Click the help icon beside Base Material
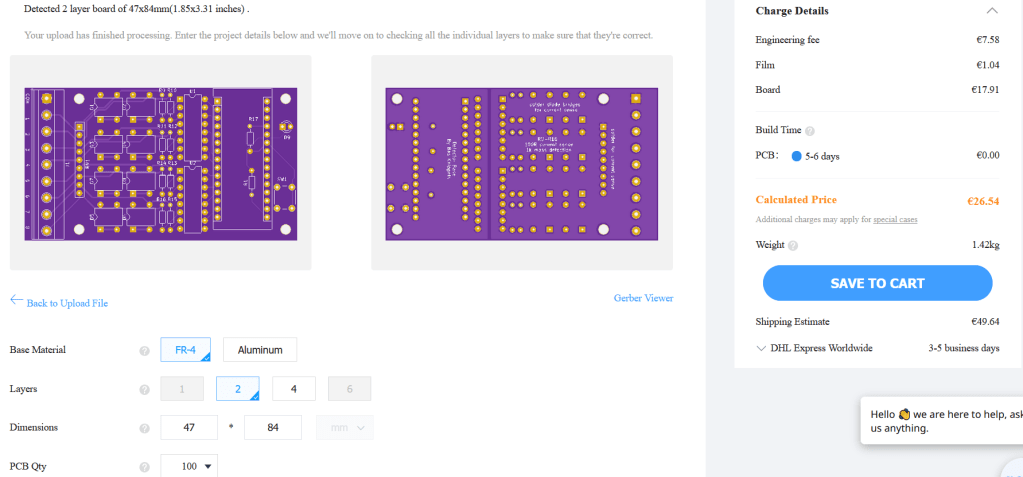This screenshot has height=477, width=1023. pos(145,351)
